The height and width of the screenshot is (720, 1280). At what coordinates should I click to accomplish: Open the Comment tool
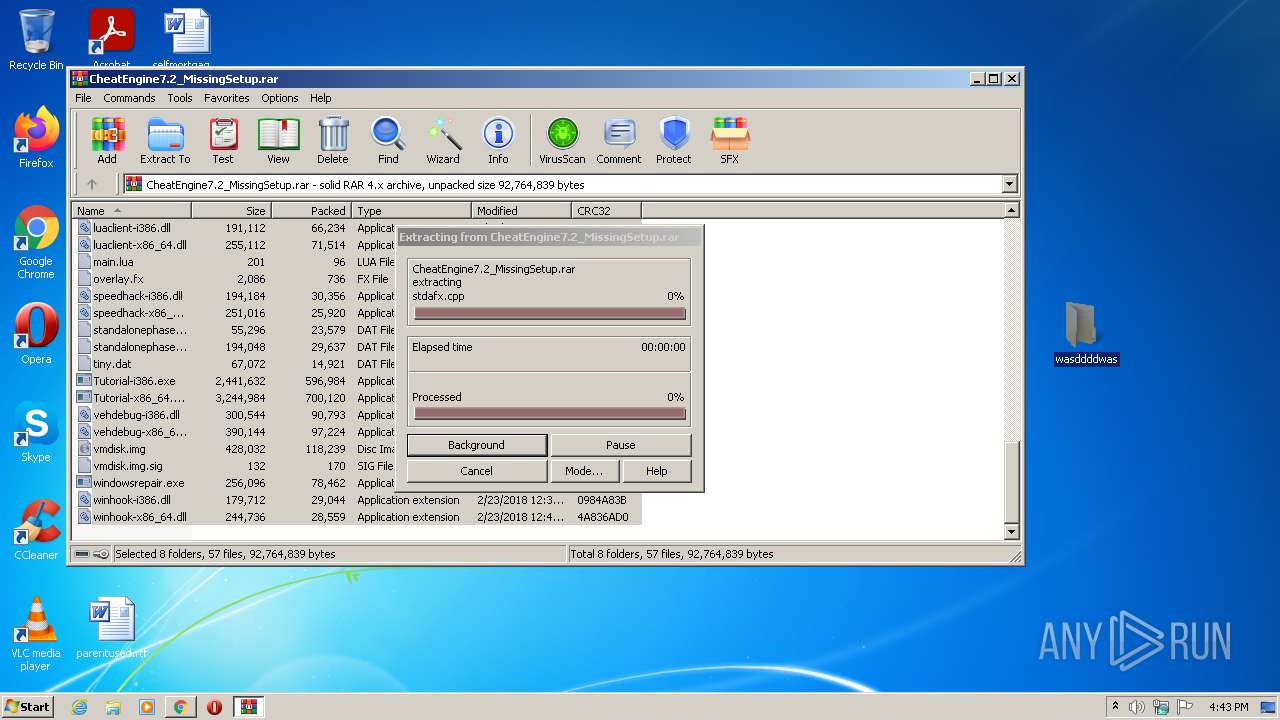pyautogui.click(x=619, y=140)
